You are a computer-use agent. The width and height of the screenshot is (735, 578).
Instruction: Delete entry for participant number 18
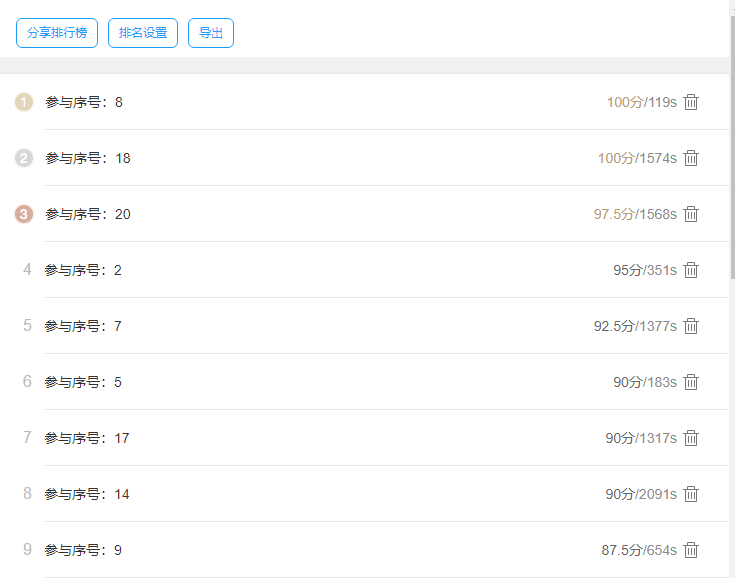click(x=691, y=158)
